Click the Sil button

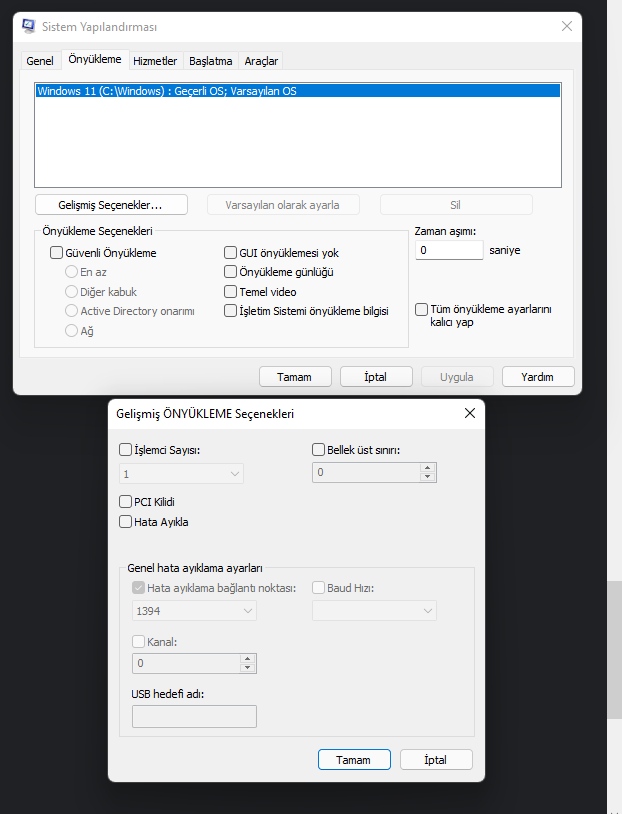456,205
